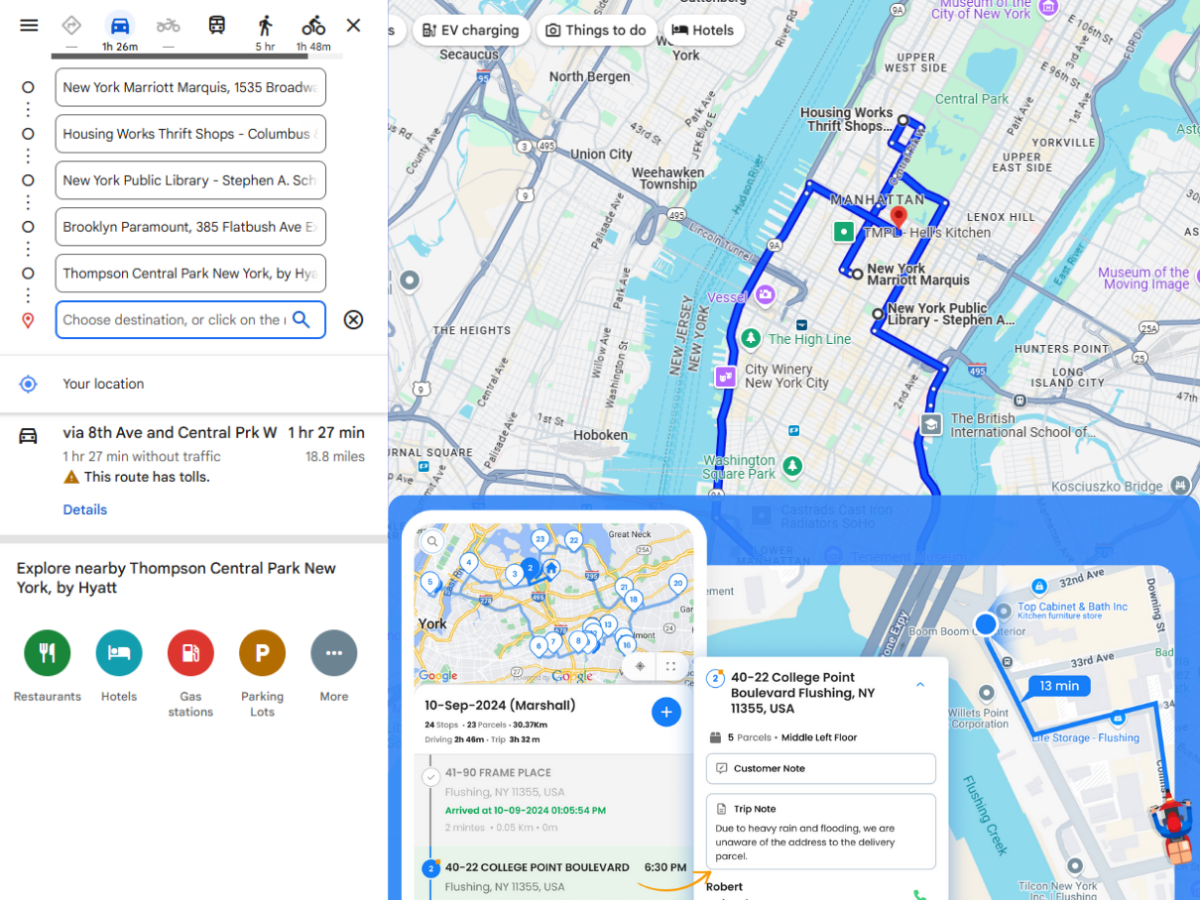The height and width of the screenshot is (900, 1200).
Task: Select the EV charging filter chip
Action: (471, 30)
